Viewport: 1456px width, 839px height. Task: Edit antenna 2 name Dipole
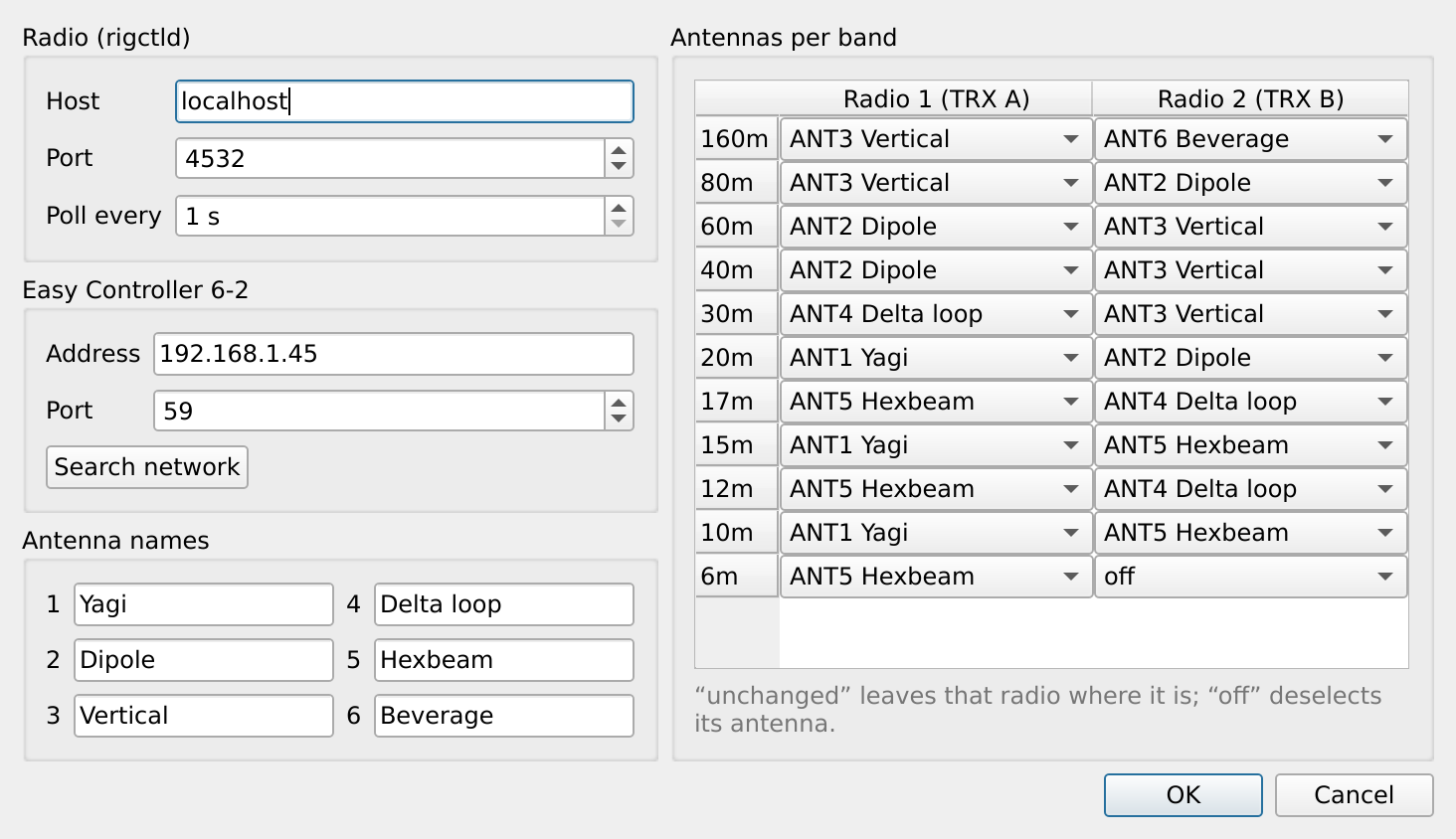click(203, 660)
